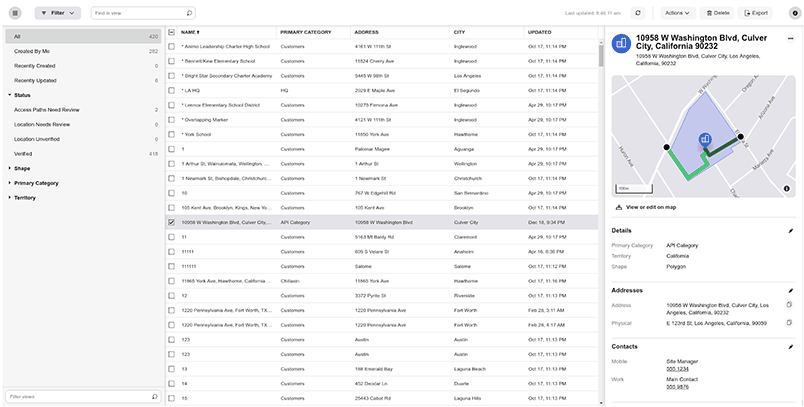Edit Contacts with the pencil icon

(x=791, y=347)
